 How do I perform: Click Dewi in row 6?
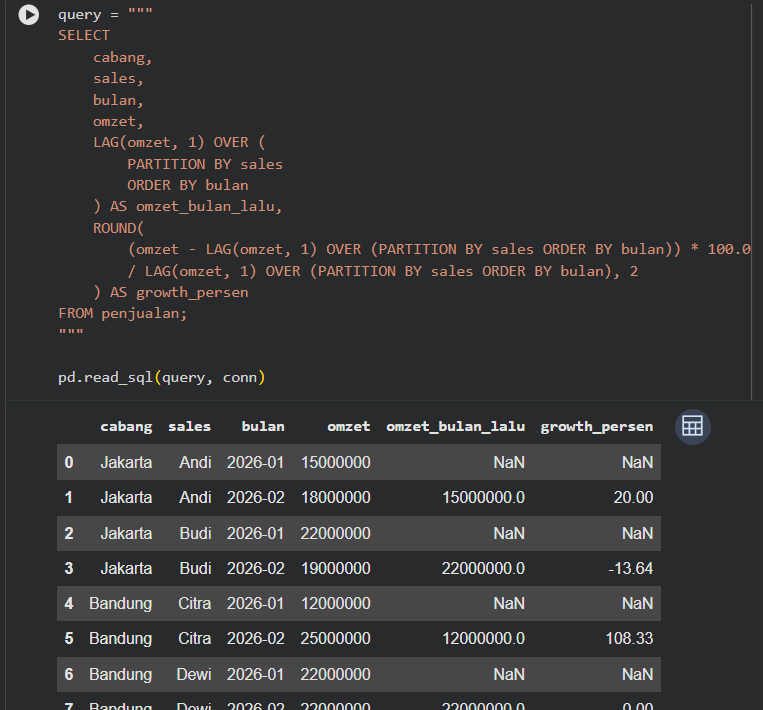click(x=194, y=674)
